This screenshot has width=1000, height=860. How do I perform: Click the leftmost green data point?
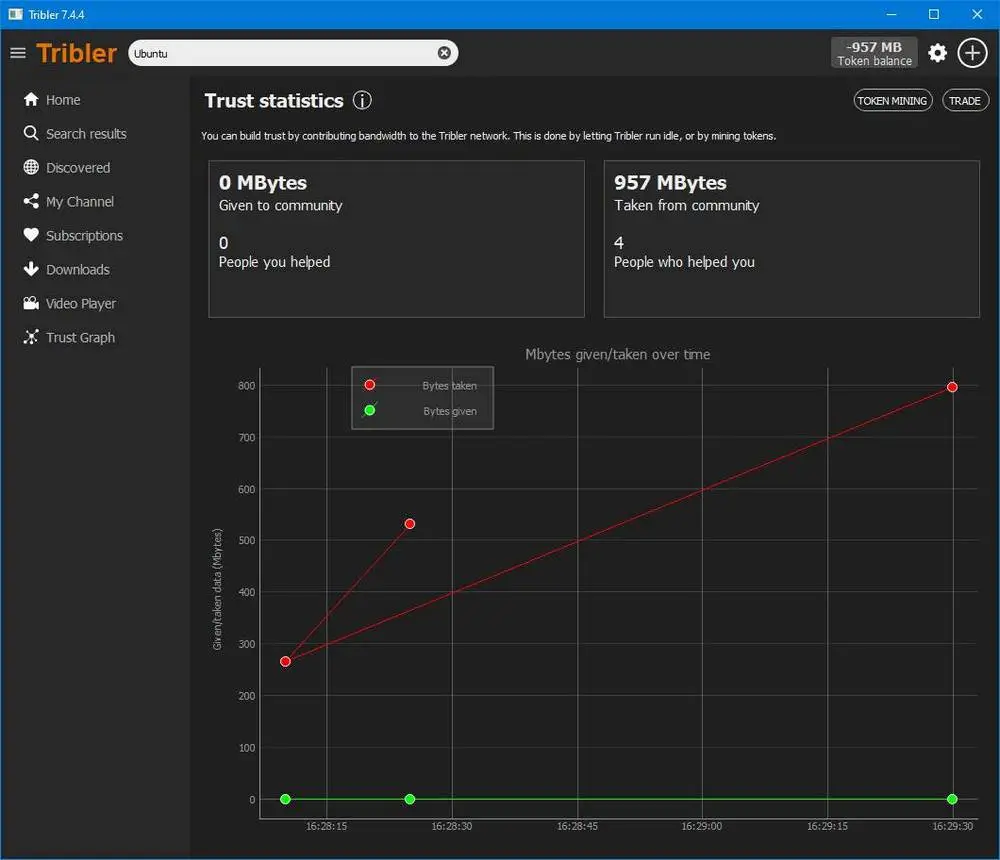point(285,799)
